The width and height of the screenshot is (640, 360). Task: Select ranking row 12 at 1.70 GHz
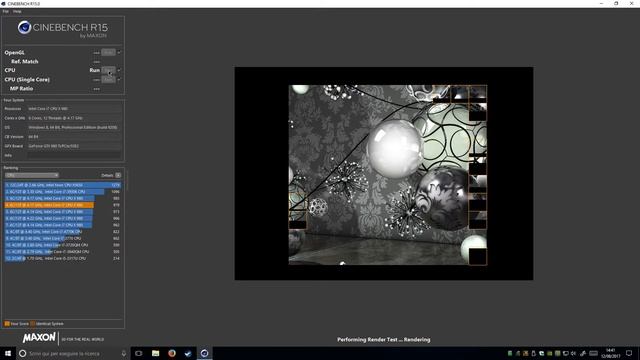click(x=62, y=258)
